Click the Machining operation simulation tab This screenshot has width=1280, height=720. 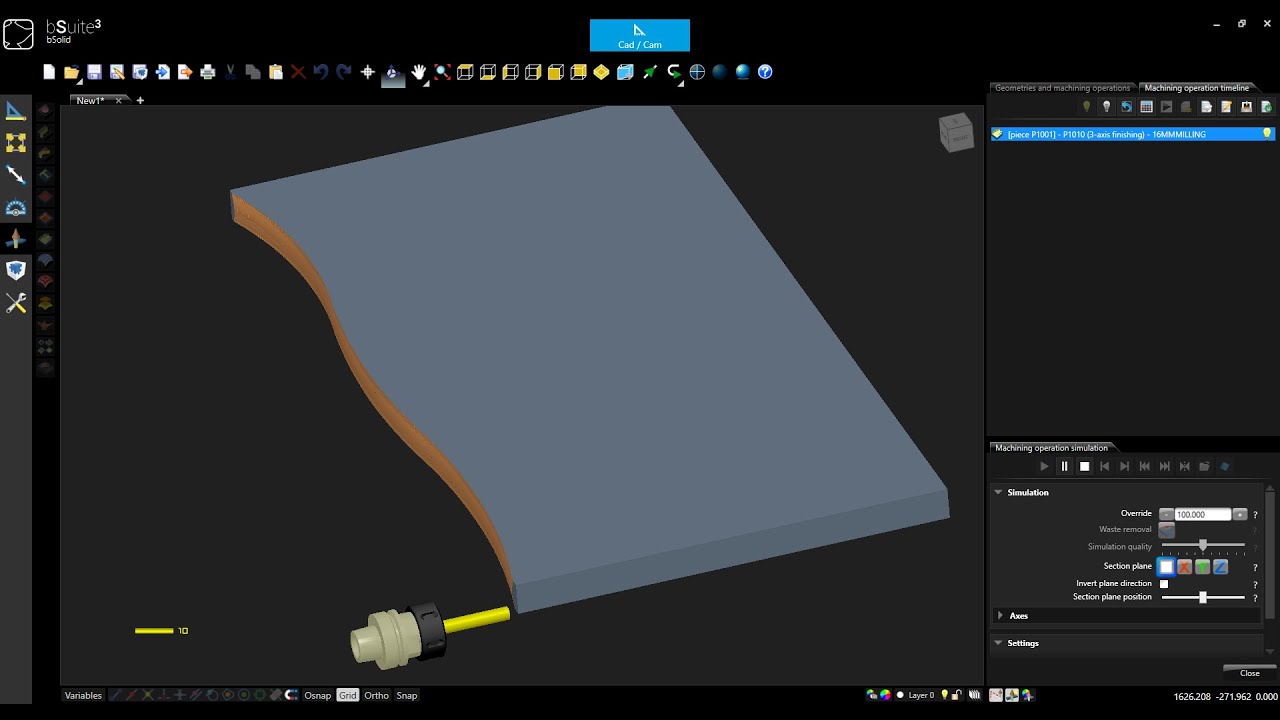coord(1051,448)
